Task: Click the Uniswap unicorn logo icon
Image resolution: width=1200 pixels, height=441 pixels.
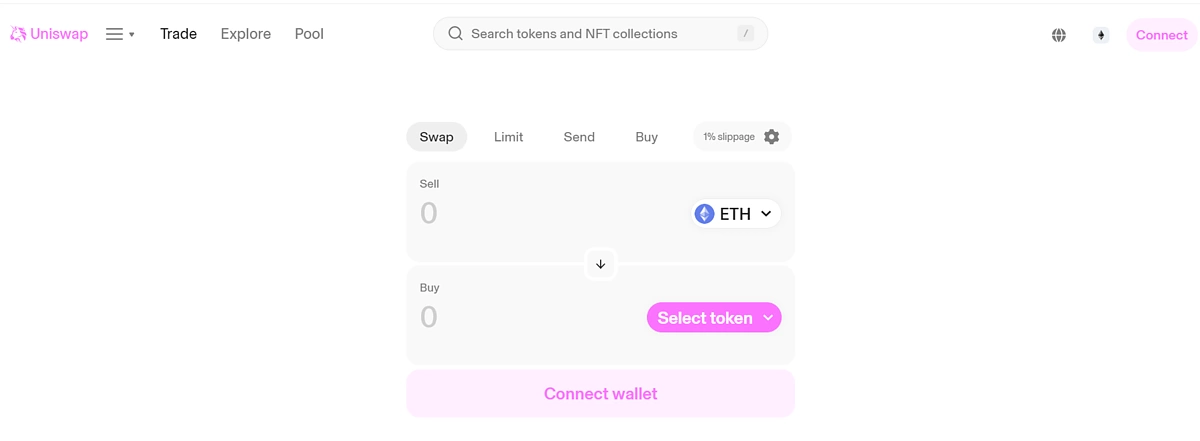Action: tap(18, 34)
